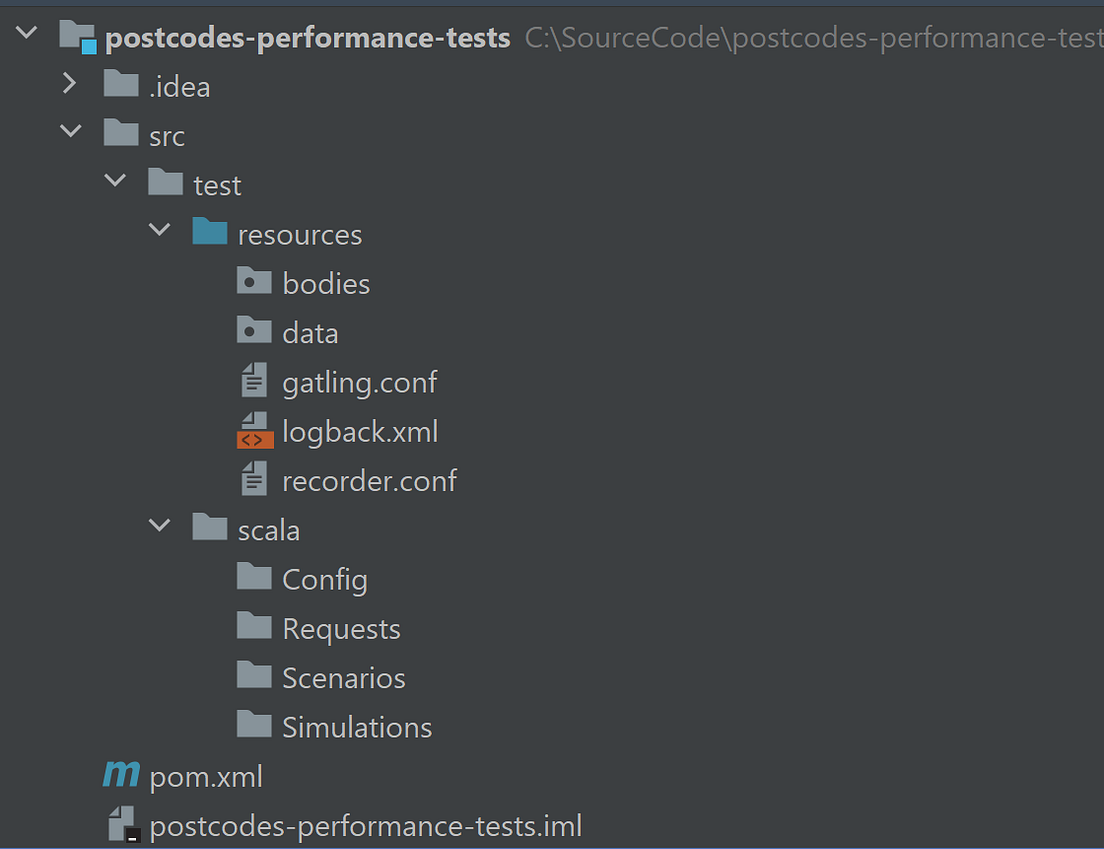
Task: Collapse the src folder
Action: (68, 131)
